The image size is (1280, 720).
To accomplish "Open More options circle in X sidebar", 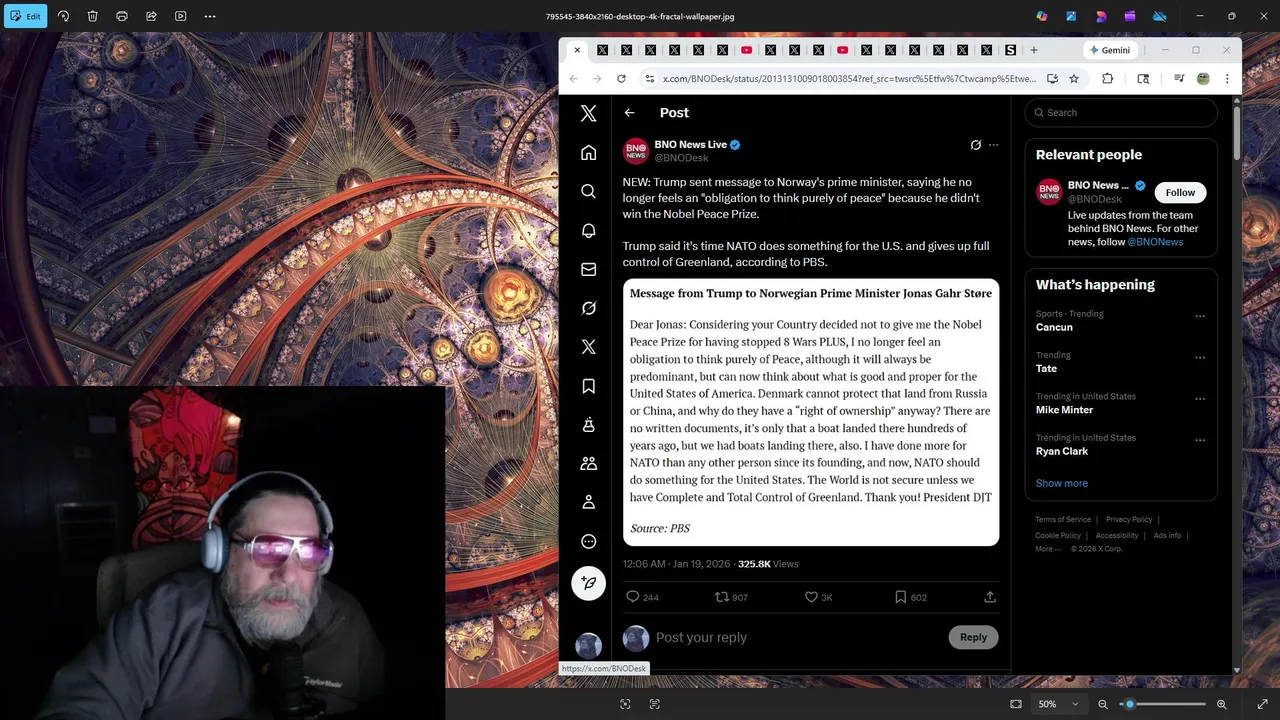I will click(588, 541).
